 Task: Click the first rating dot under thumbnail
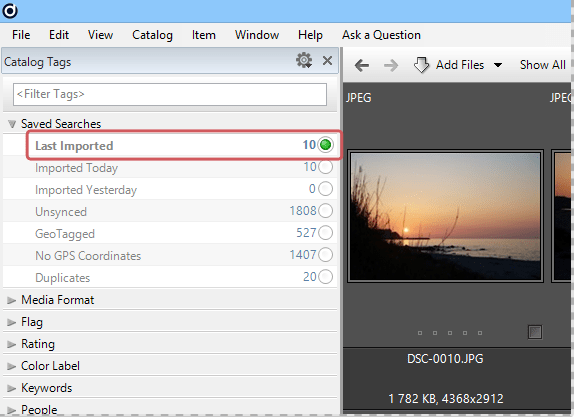click(420, 333)
